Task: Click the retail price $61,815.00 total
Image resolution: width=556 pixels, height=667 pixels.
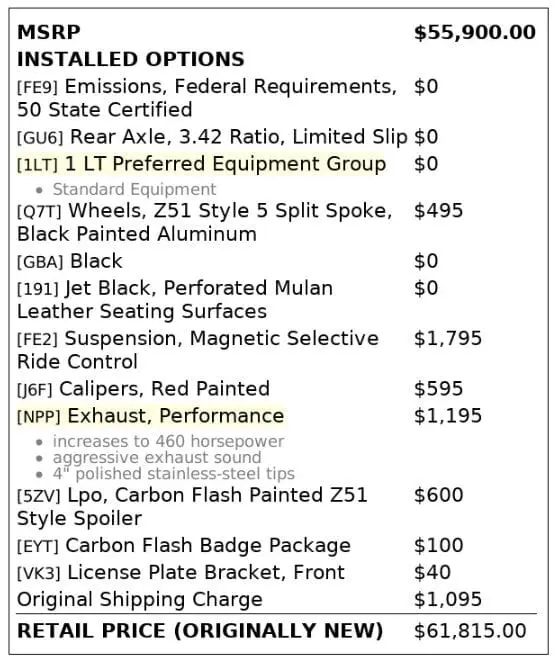Action: click(x=470, y=631)
